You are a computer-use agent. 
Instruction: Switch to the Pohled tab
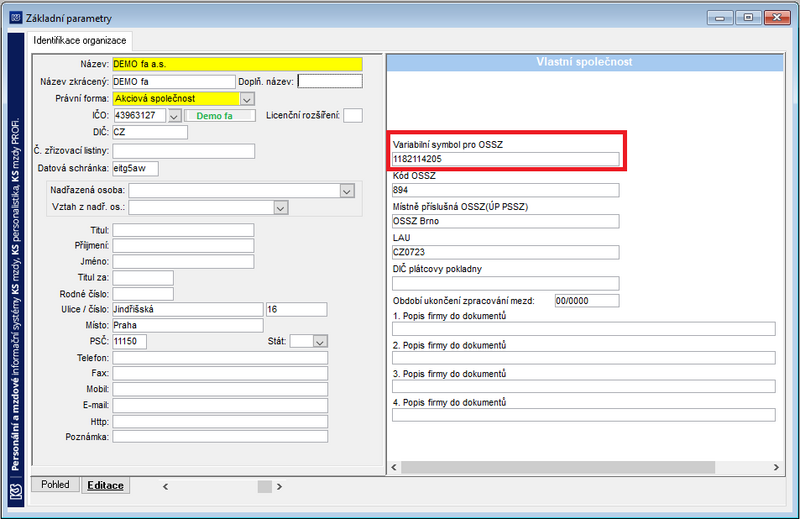tap(55, 484)
